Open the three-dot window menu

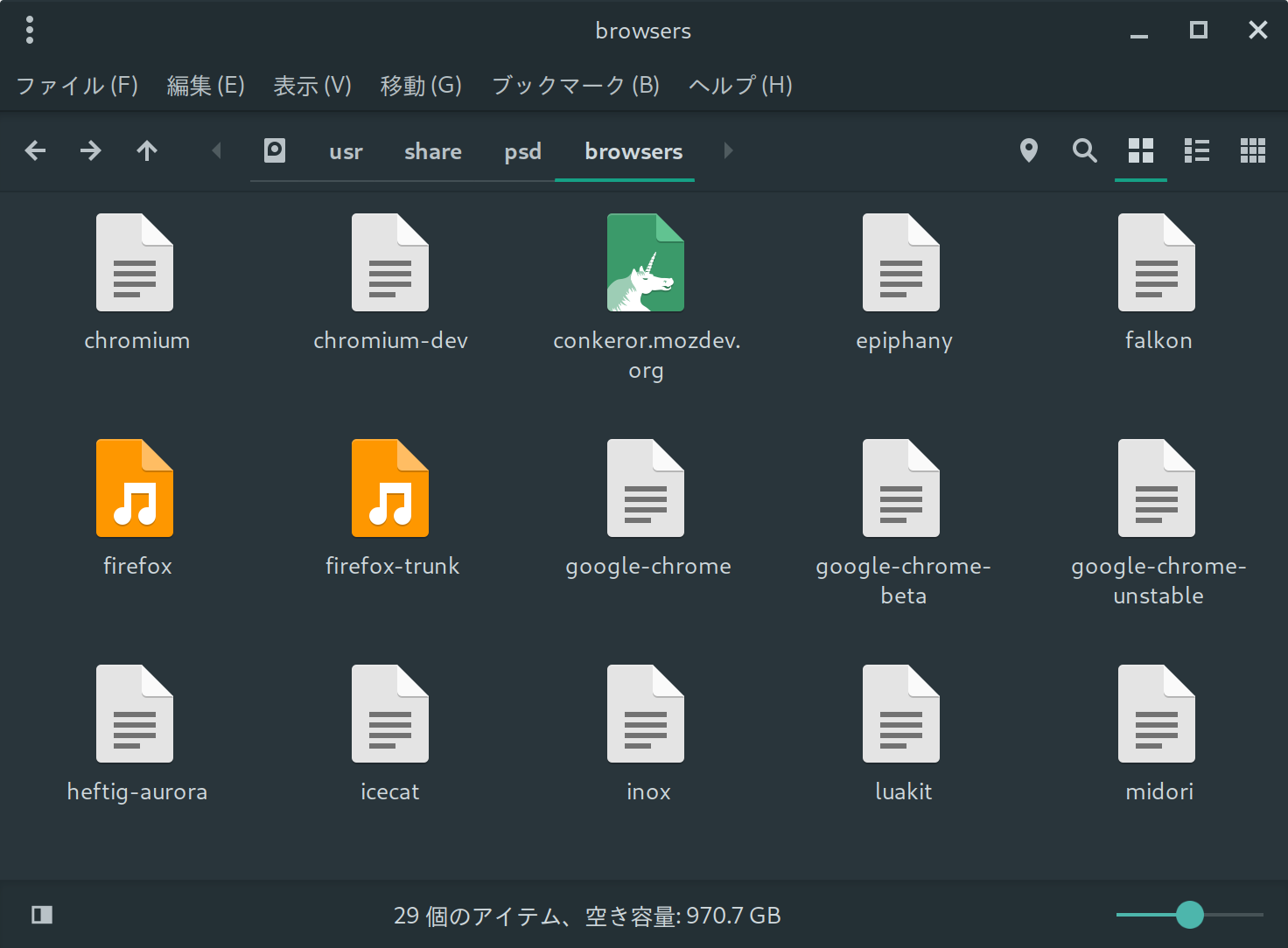click(x=30, y=30)
